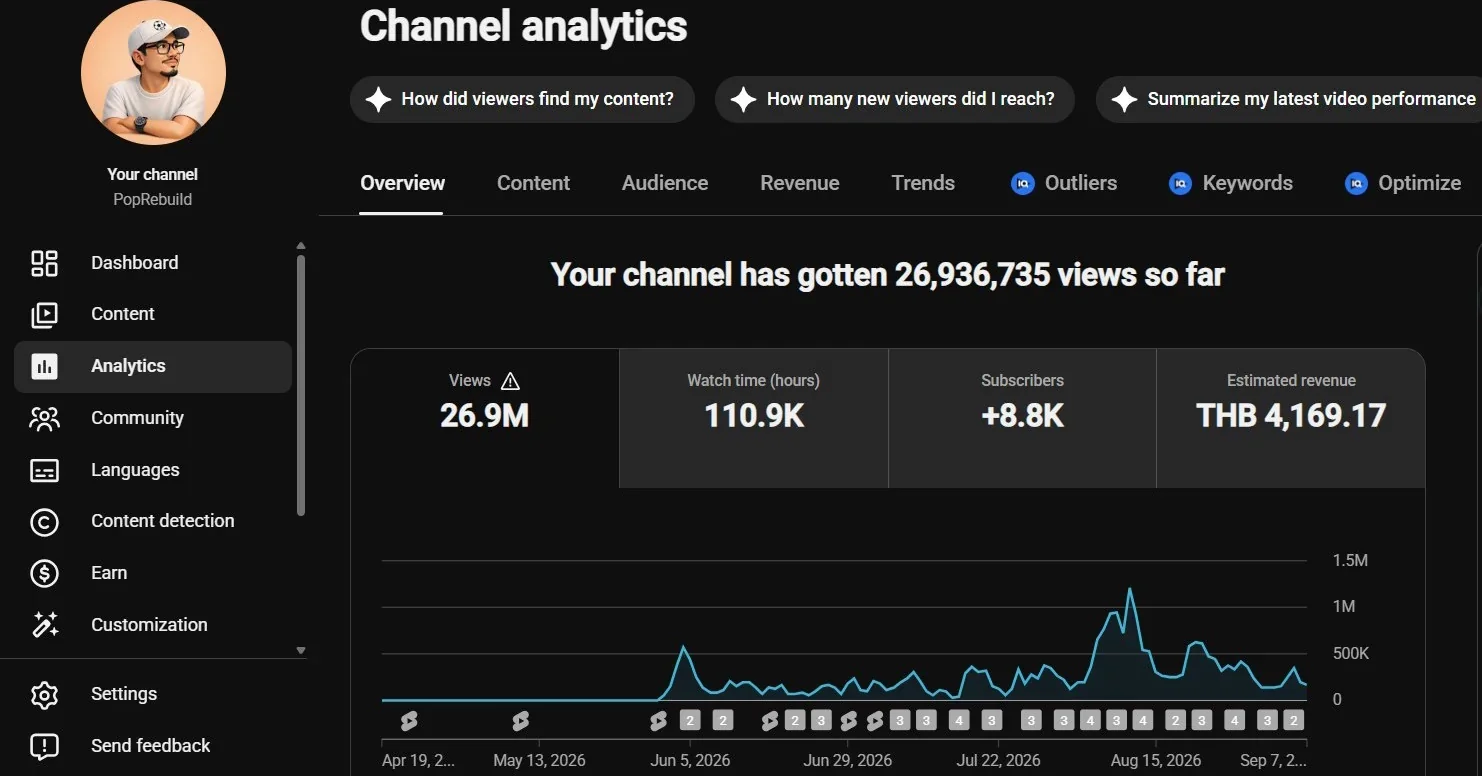Click the '500K' y-axis label
Viewport: 1482px width, 776px height.
[x=1351, y=654]
